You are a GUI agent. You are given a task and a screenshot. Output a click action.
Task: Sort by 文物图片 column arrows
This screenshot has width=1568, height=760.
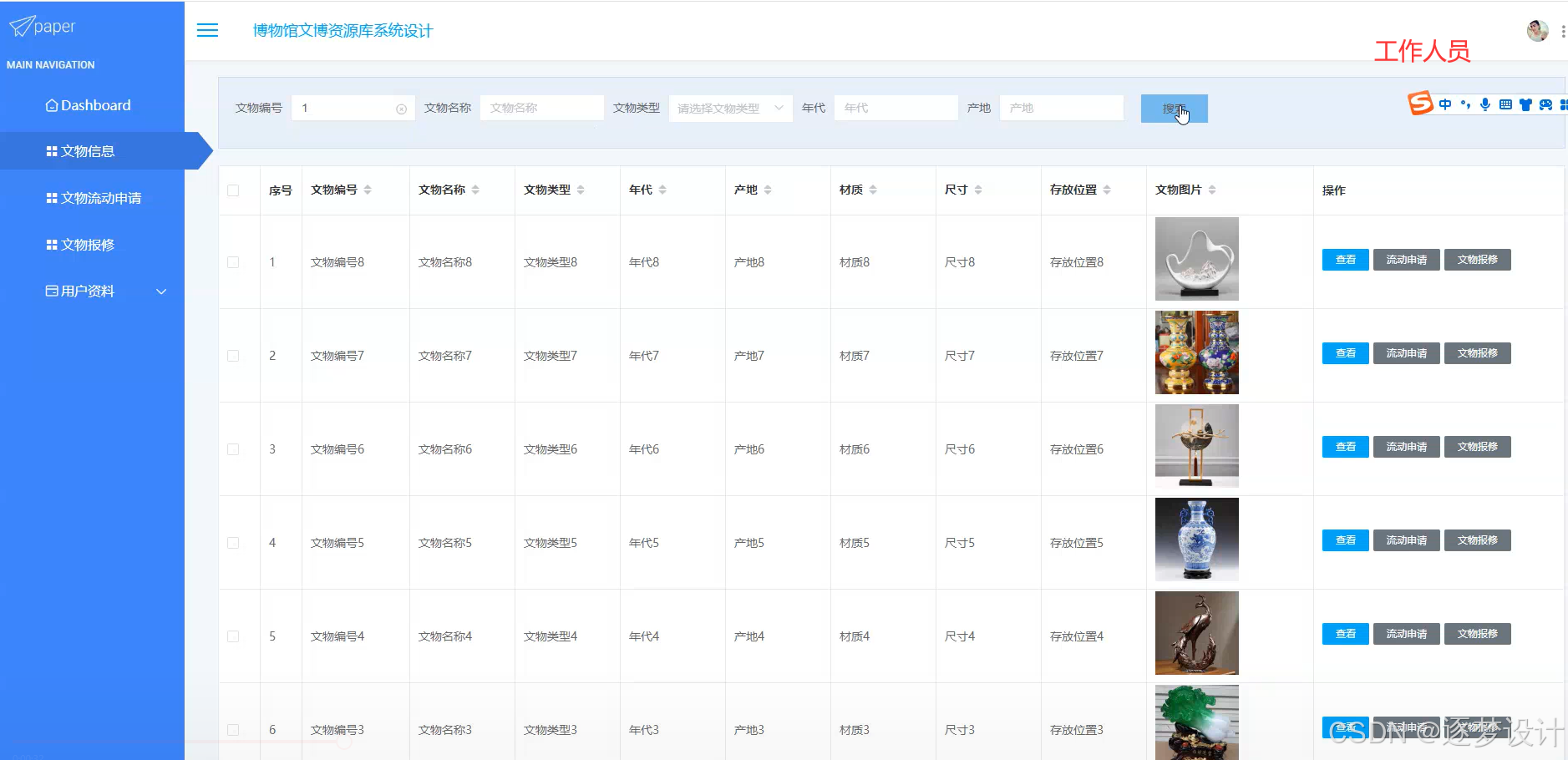point(1212,190)
